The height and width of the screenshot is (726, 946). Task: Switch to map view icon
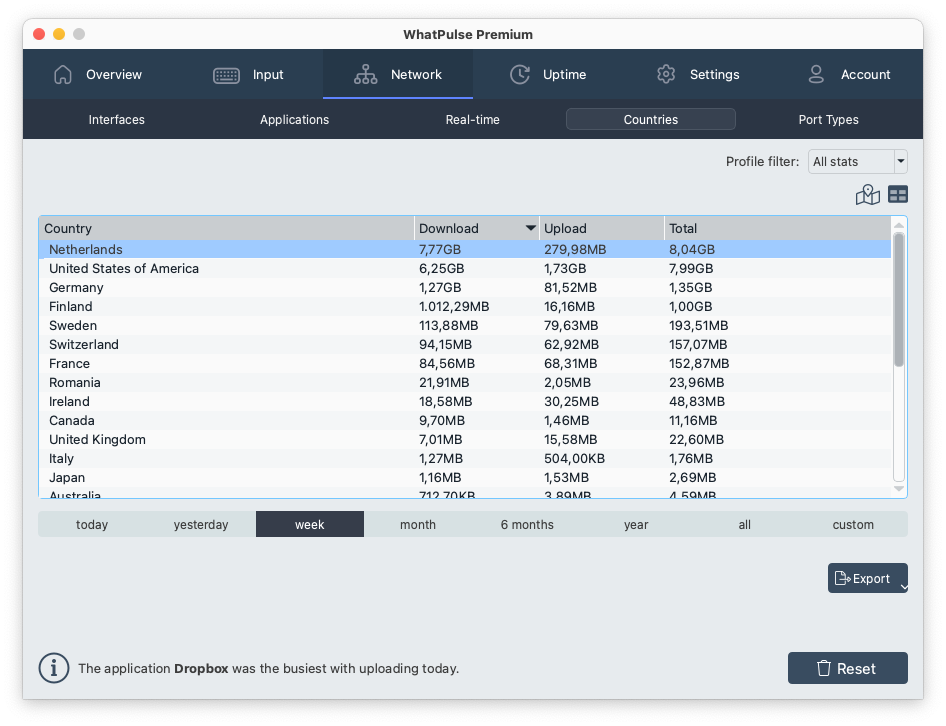pyautogui.click(x=868, y=194)
